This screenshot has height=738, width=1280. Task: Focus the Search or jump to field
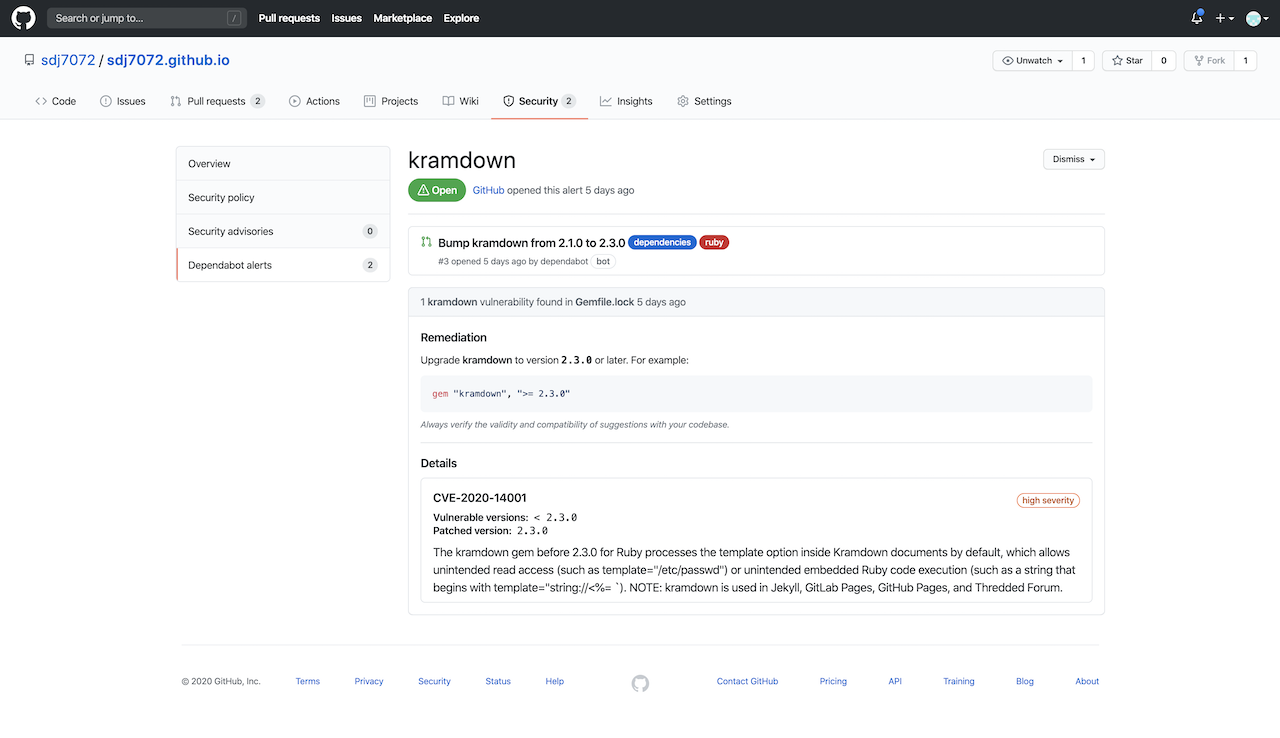(x=147, y=18)
